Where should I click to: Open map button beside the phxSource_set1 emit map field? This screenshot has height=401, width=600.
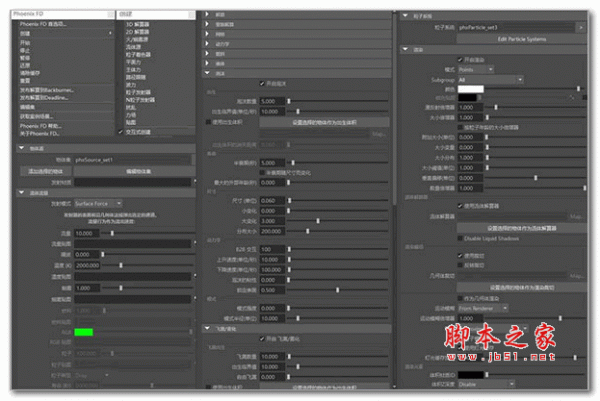click(195, 182)
